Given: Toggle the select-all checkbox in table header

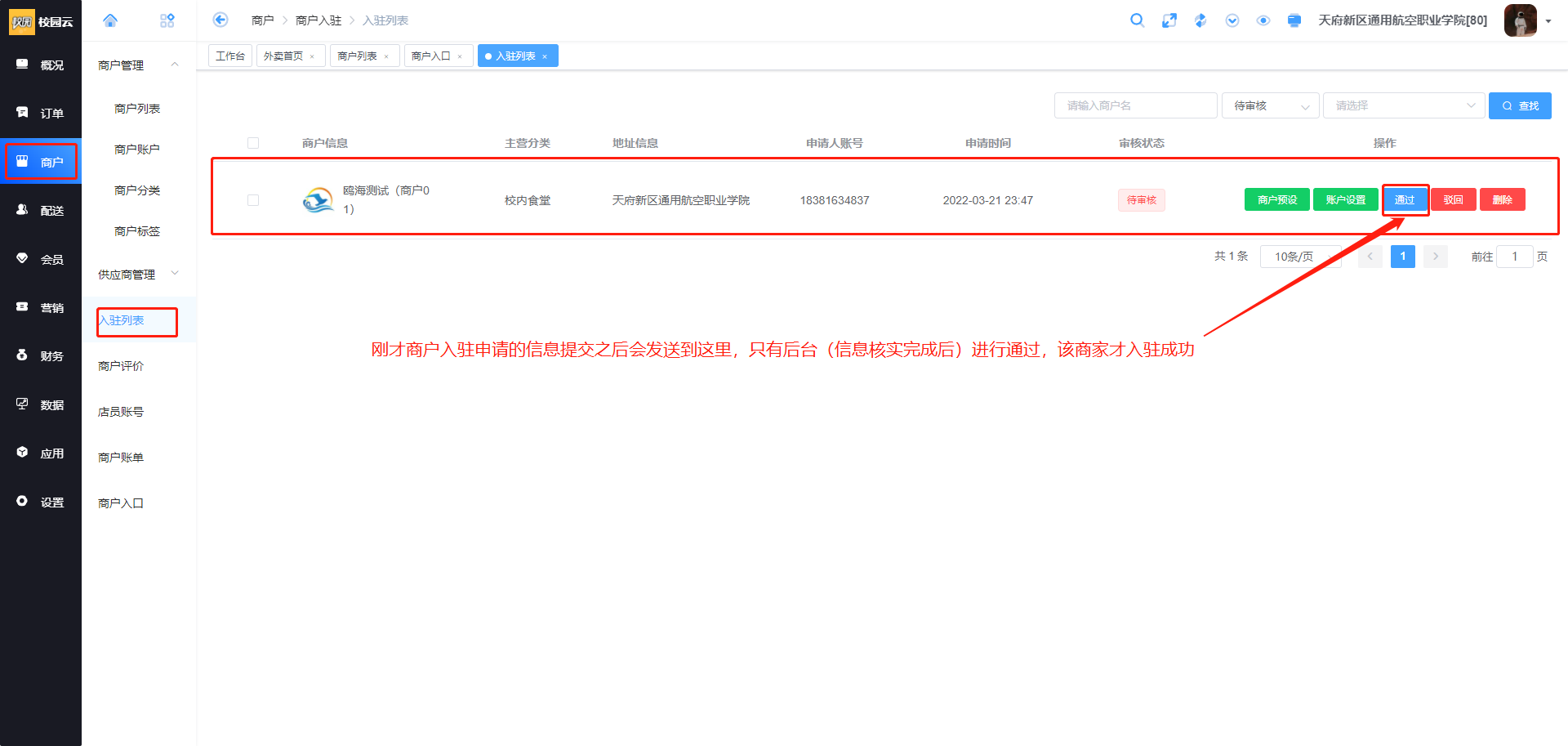Looking at the screenshot, I should pos(253,143).
